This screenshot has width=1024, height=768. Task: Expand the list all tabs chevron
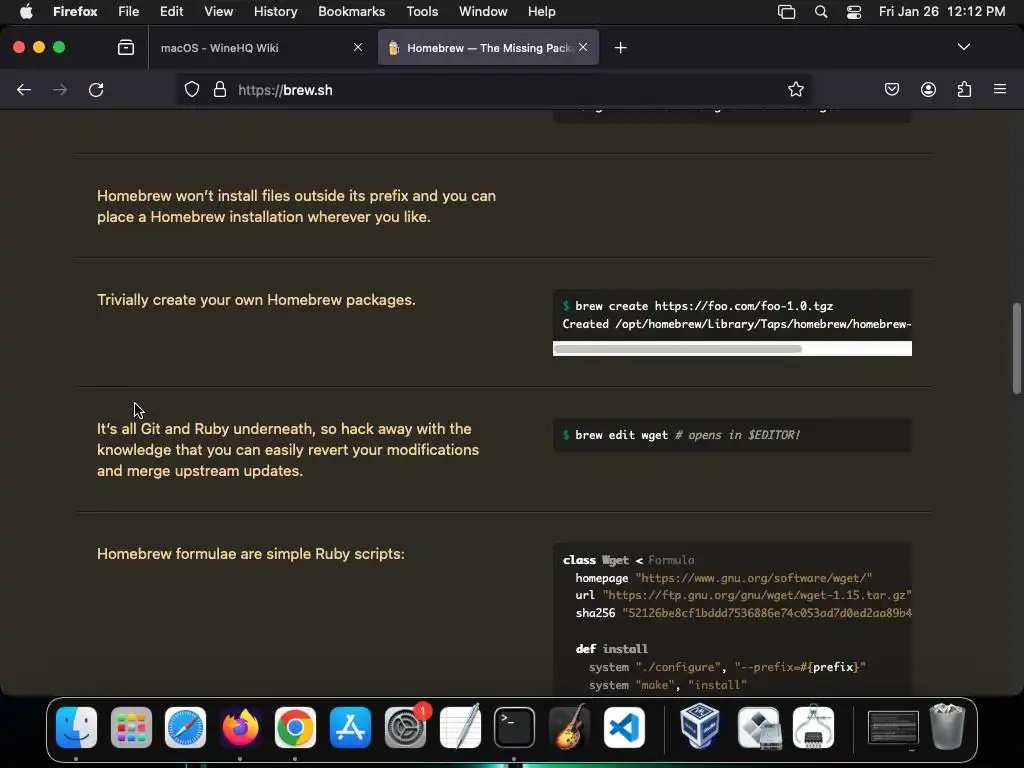(963, 47)
